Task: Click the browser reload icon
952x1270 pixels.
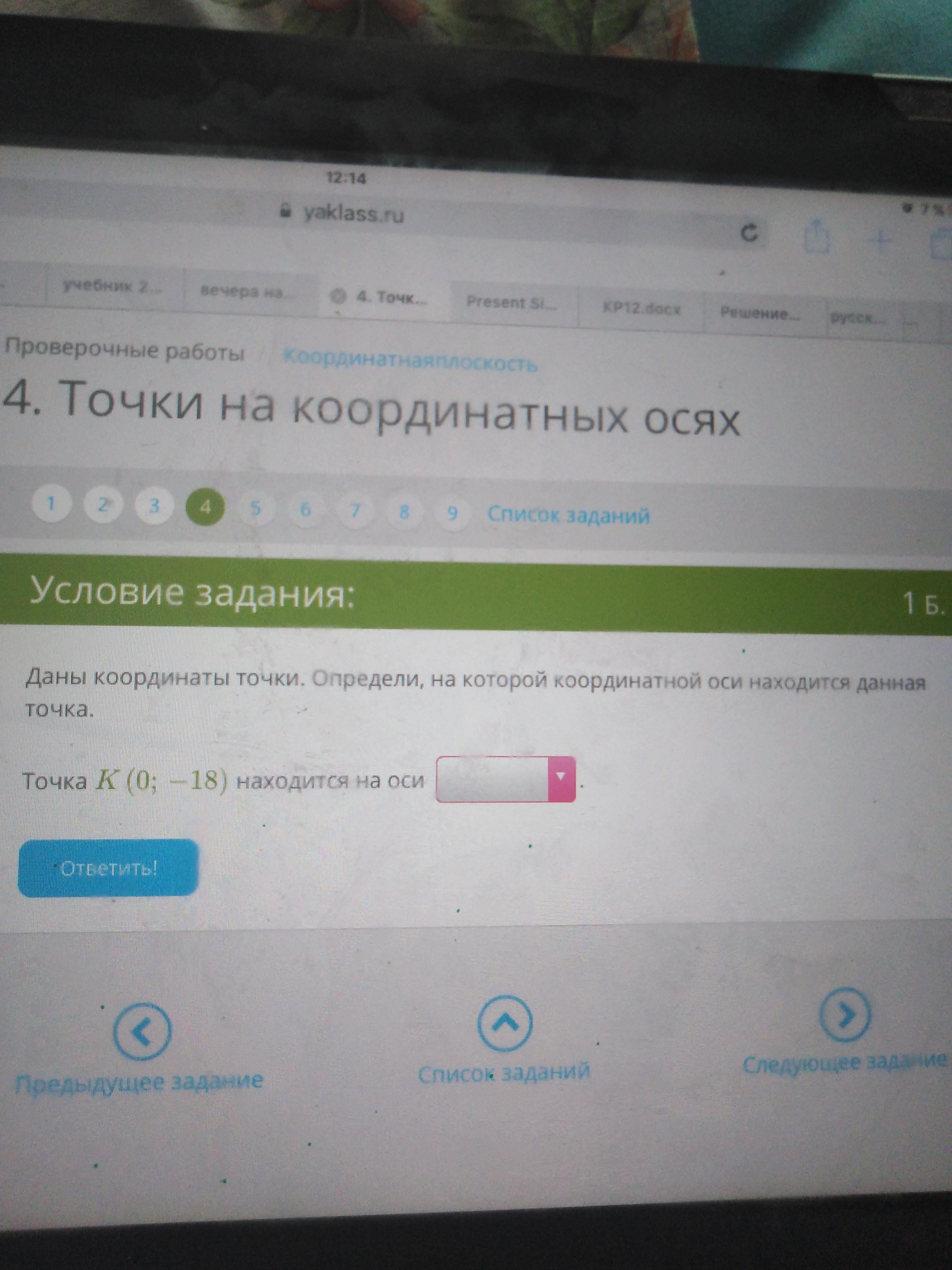Action: (x=749, y=233)
